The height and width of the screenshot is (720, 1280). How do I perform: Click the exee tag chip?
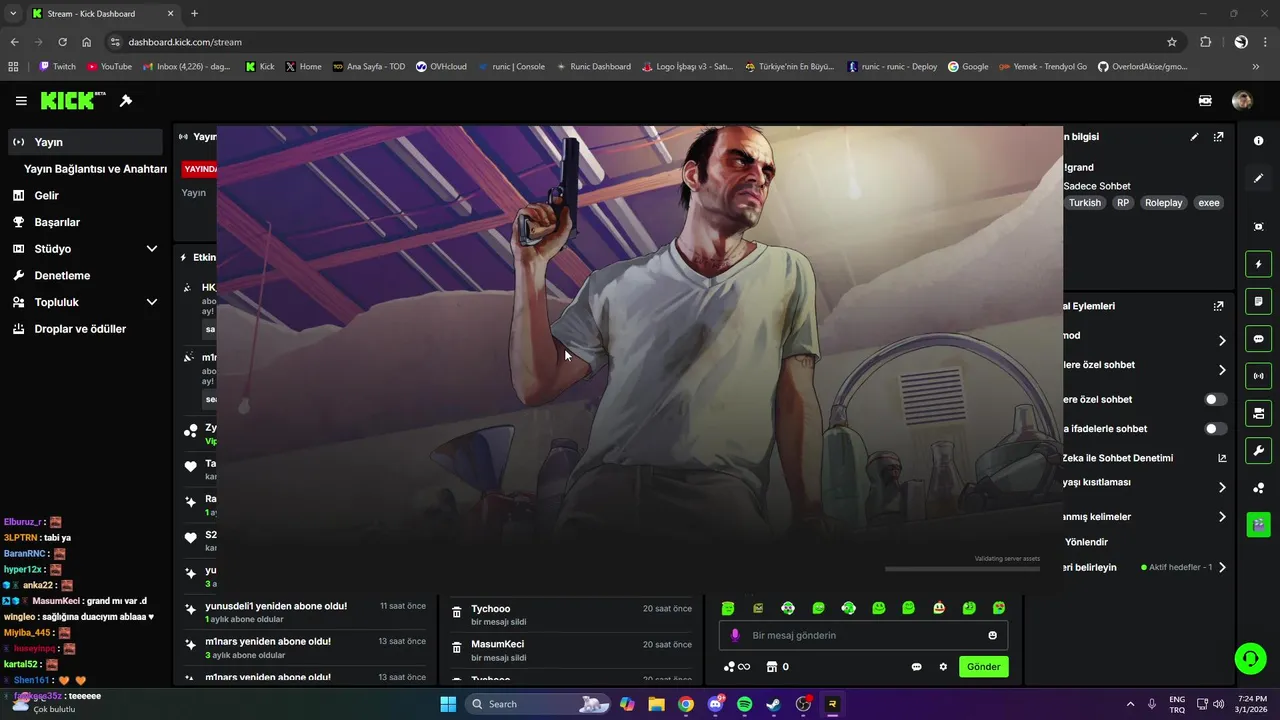click(x=1209, y=203)
